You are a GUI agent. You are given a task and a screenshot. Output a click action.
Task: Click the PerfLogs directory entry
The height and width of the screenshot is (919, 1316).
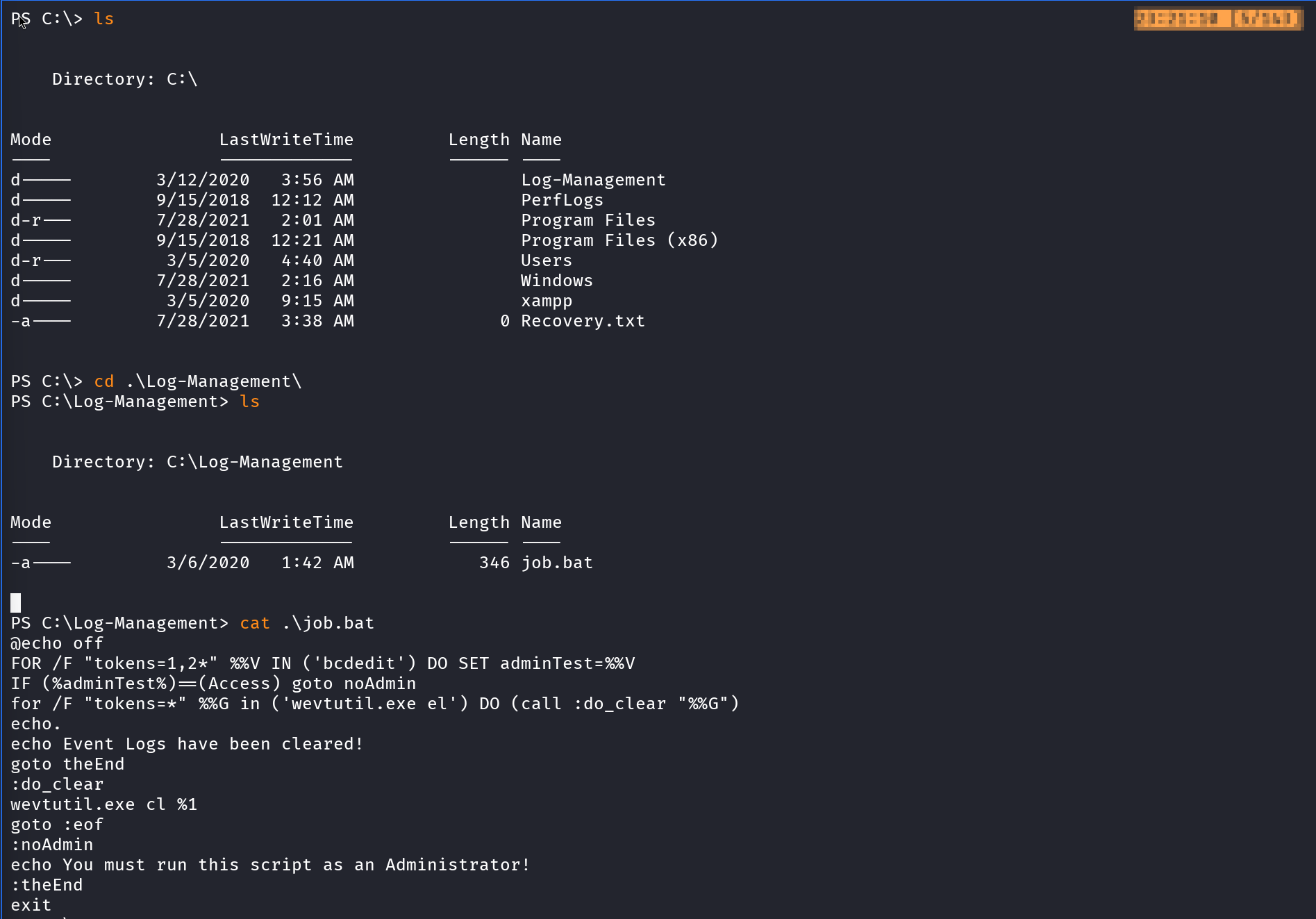(x=562, y=200)
